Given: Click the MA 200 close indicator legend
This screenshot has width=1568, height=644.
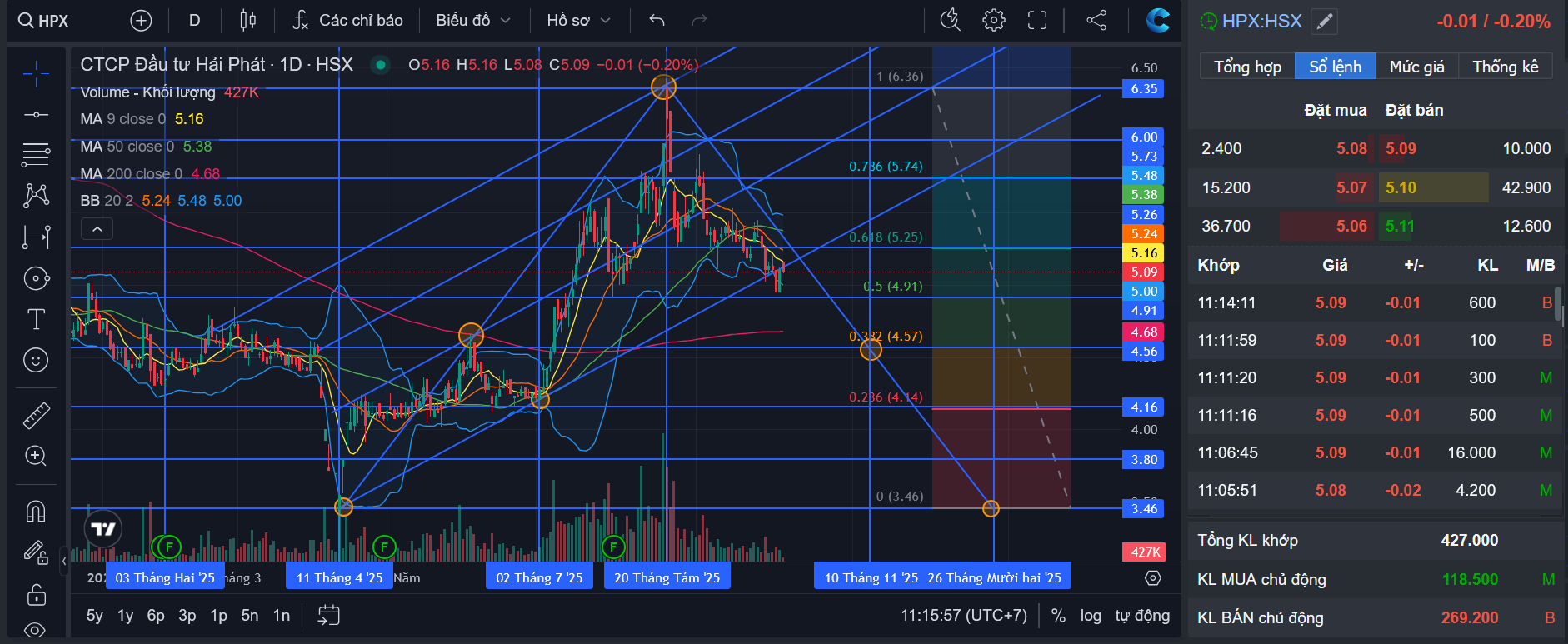Looking at the screenshot, I should [x=150, y=174].
